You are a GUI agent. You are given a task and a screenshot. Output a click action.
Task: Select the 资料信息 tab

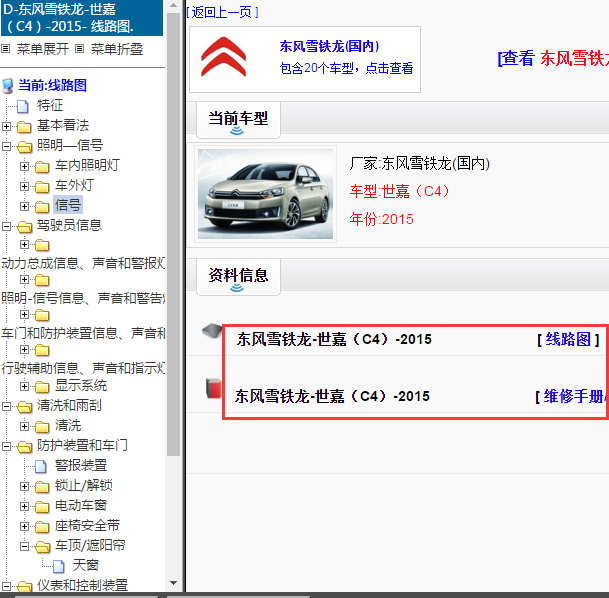tap(238, 277)
